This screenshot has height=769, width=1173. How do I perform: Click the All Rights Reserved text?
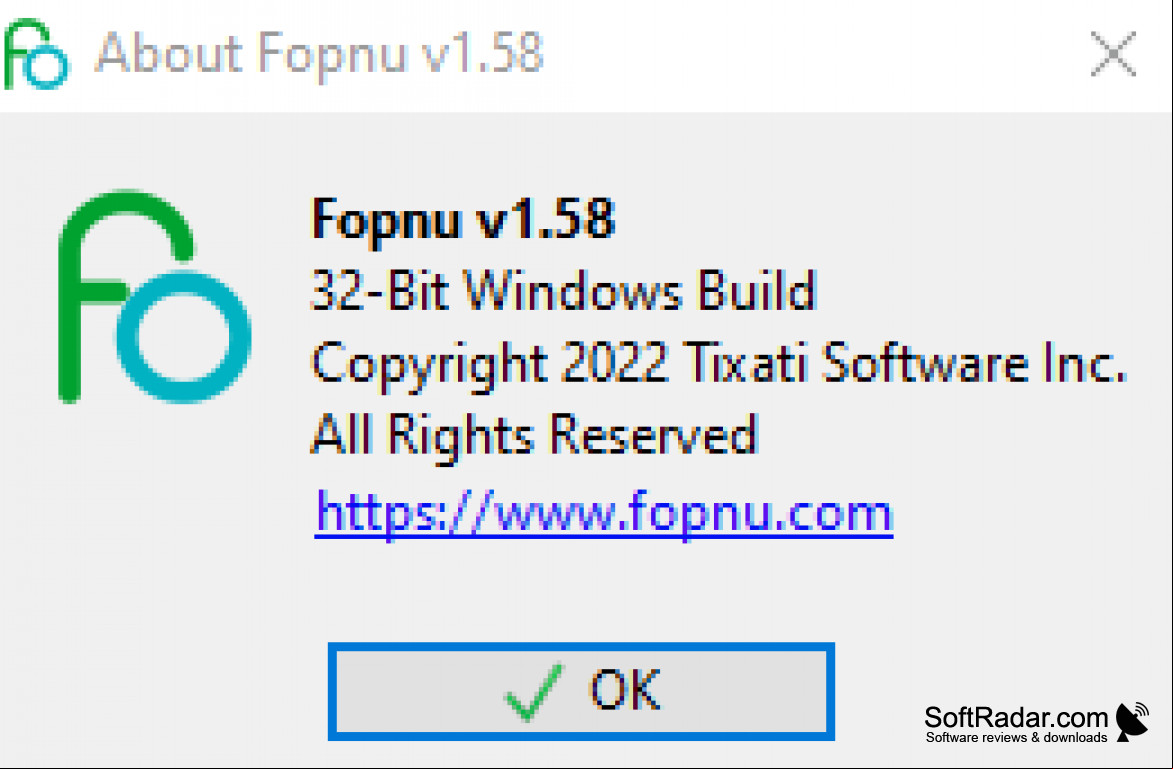[534, 435]
